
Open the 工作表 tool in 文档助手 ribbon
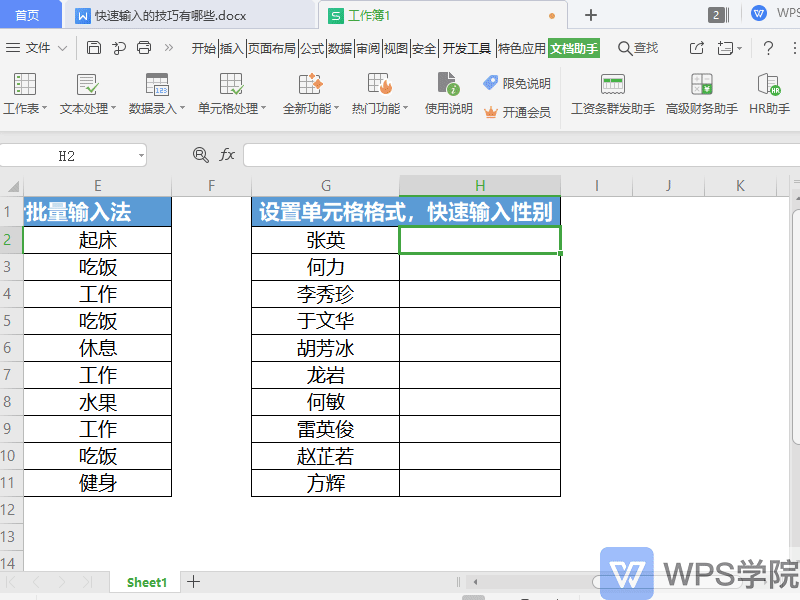coord(25,95)
